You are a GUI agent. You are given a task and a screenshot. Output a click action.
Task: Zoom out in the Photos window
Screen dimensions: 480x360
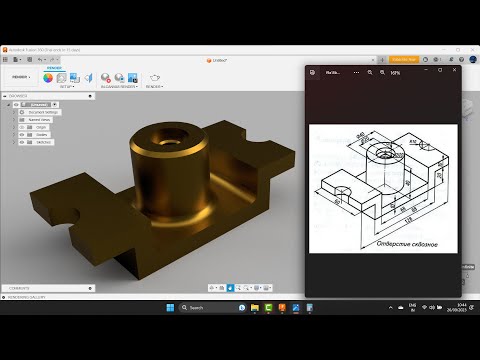point(370,72)
